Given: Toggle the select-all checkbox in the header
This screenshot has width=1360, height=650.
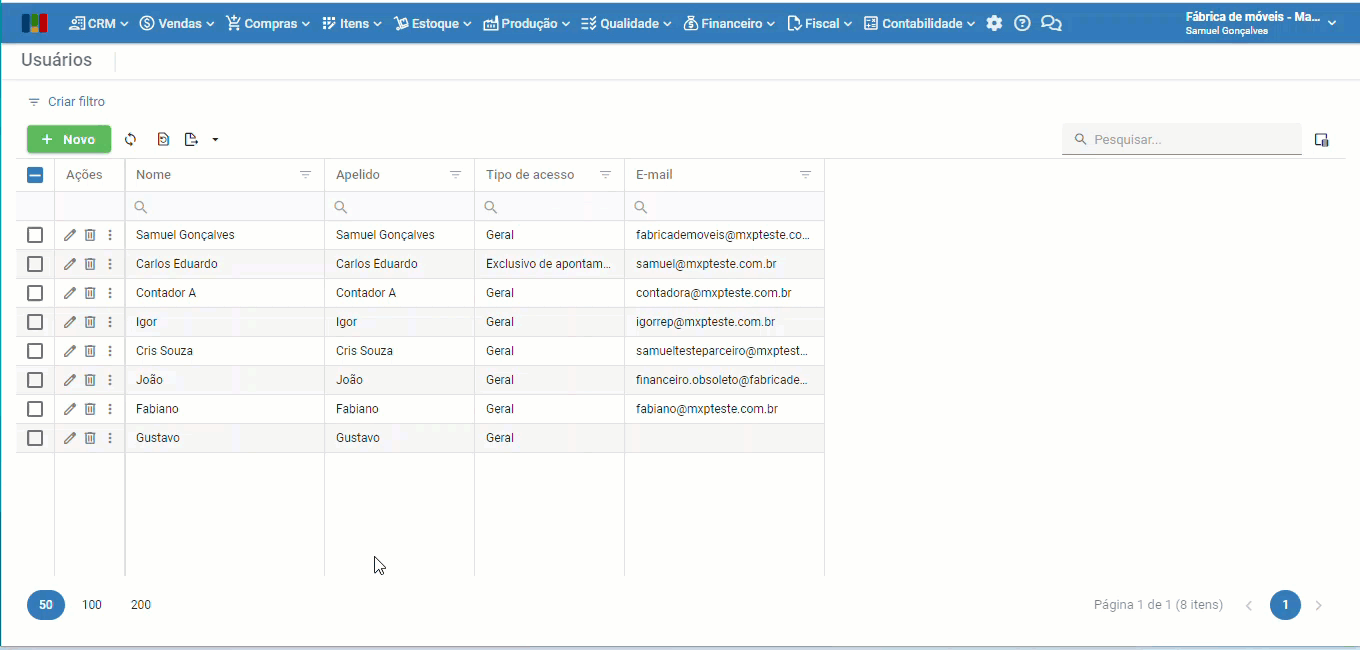Looking at the screenshot, I should tap(35, 174).
